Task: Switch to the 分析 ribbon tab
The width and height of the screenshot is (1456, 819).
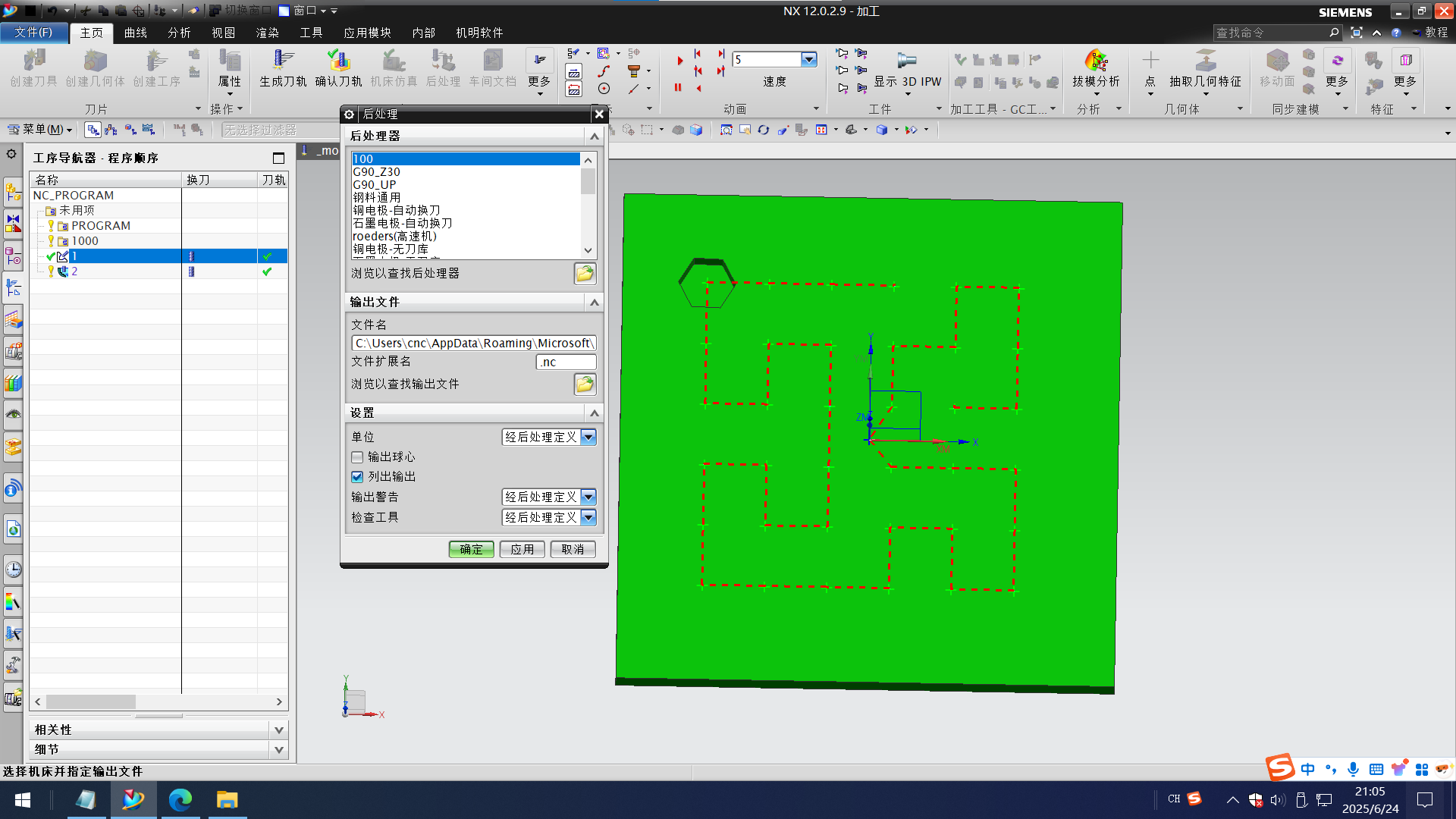Action: click(180, 33)
